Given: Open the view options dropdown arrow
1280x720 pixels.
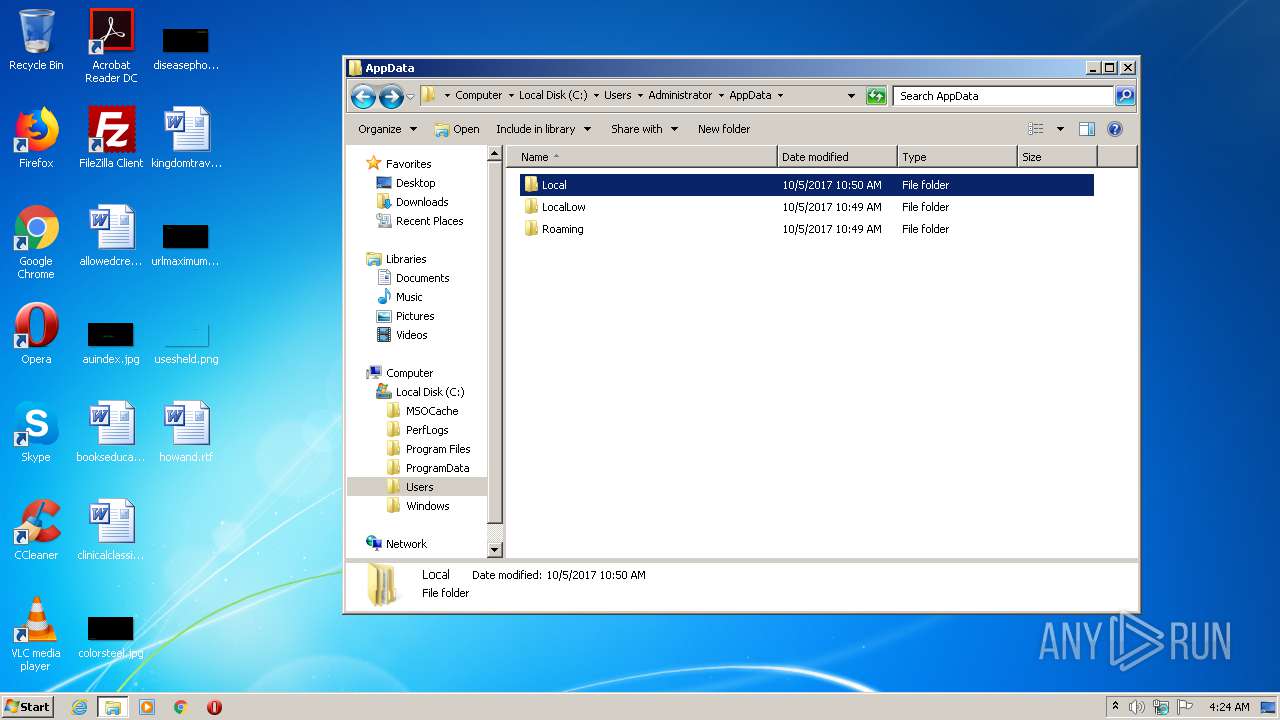Looking at the screenshot, I should pos(1060,129).
